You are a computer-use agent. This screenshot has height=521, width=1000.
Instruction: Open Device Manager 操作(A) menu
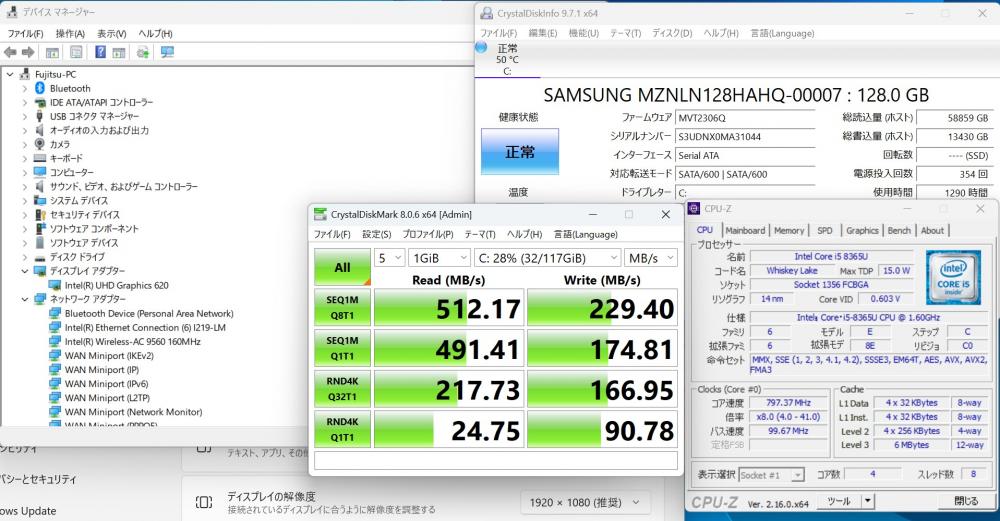70,33
